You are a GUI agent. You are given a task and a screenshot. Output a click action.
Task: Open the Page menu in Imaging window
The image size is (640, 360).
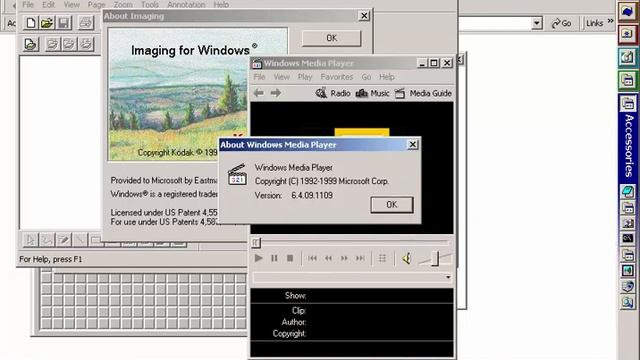coord(96,5)
